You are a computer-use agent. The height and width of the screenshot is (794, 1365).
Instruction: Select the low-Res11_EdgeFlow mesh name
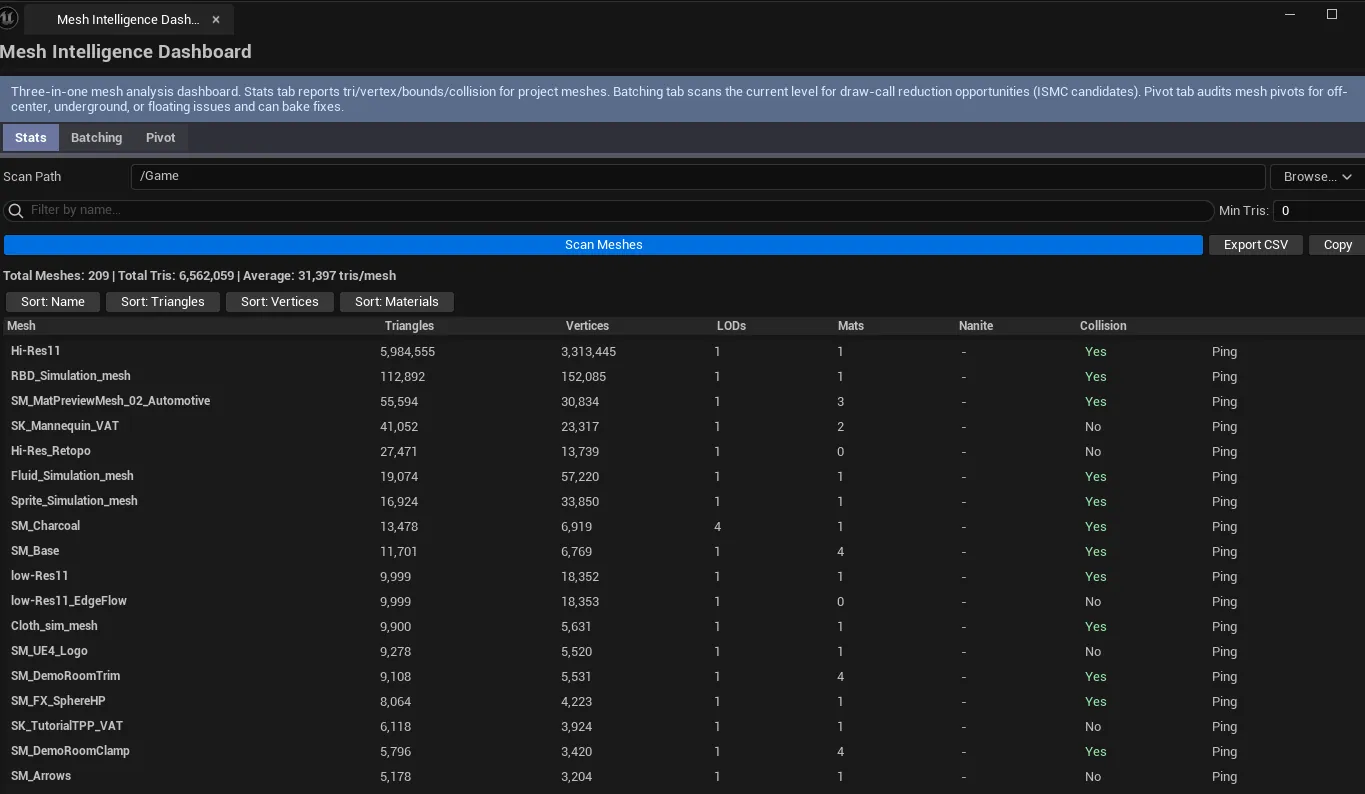point(69,601)
